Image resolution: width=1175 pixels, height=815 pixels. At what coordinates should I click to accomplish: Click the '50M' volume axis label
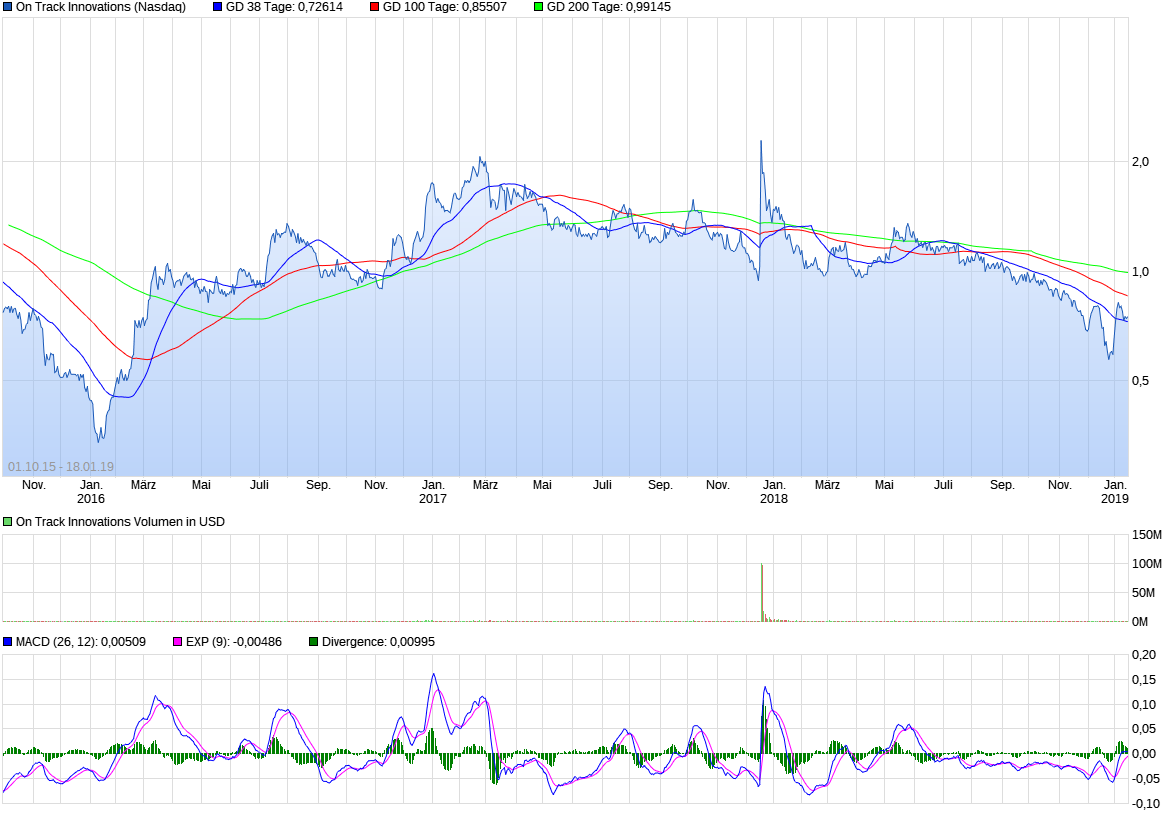[1144, 593]
